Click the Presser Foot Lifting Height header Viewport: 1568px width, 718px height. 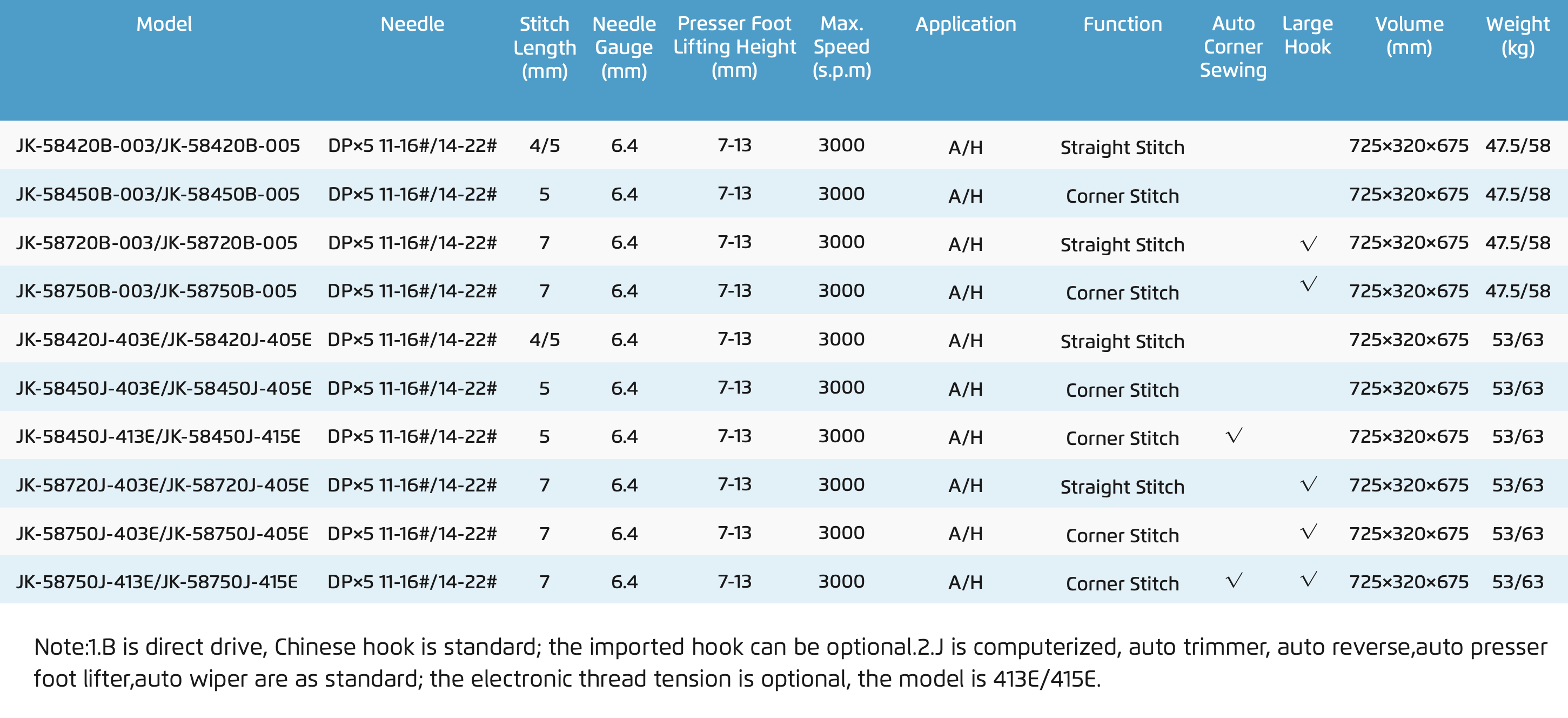[734, 47]
